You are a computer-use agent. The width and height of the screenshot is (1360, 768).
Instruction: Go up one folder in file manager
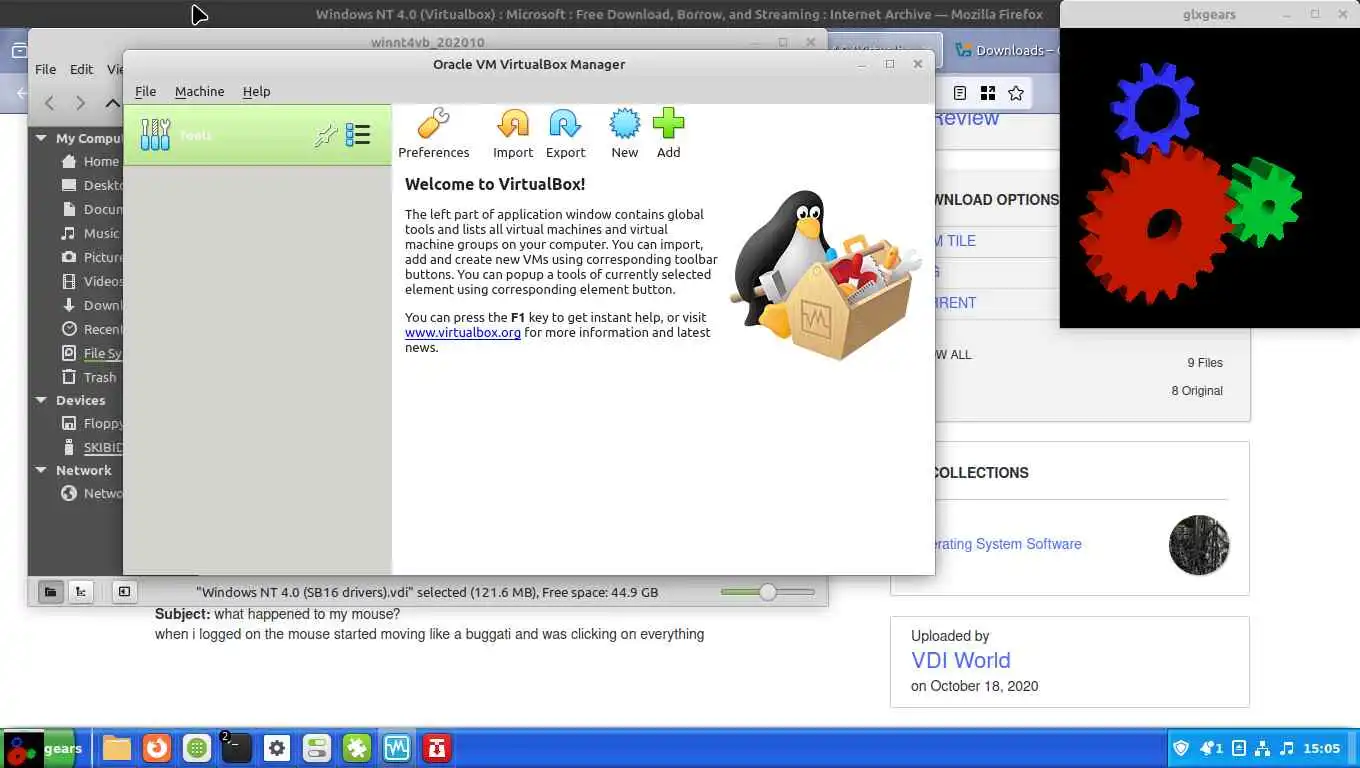pos(112,103)
